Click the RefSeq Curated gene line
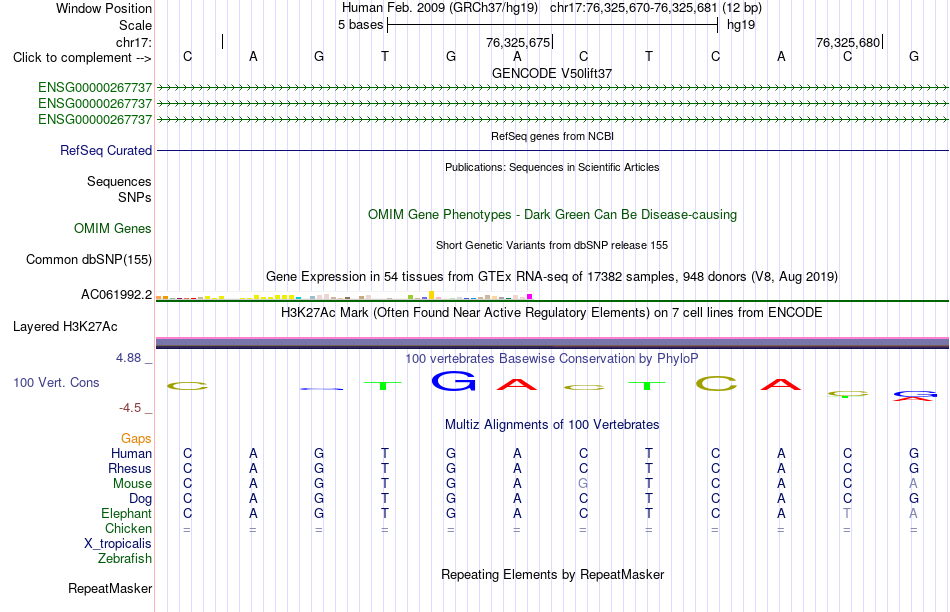 [552, 150]
